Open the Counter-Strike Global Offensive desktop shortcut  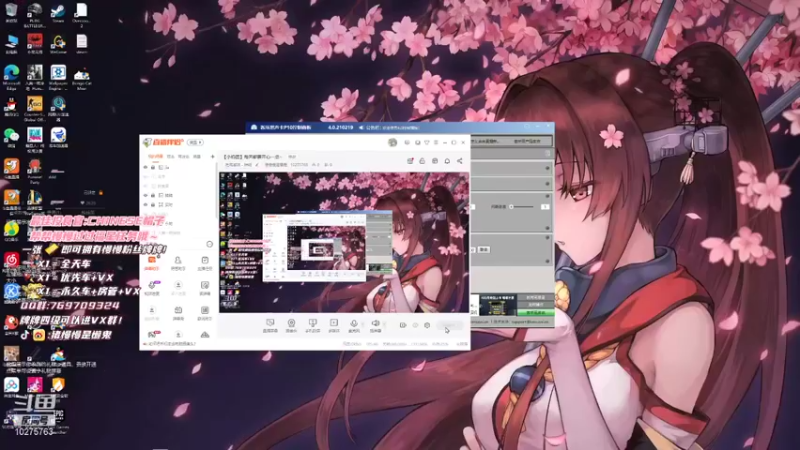coord(35,104)
